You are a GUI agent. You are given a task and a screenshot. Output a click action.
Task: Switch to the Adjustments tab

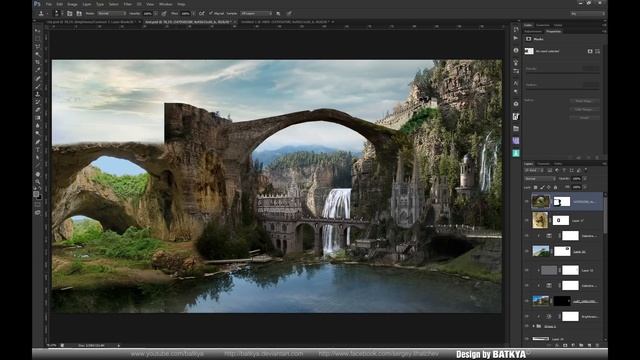533,31
